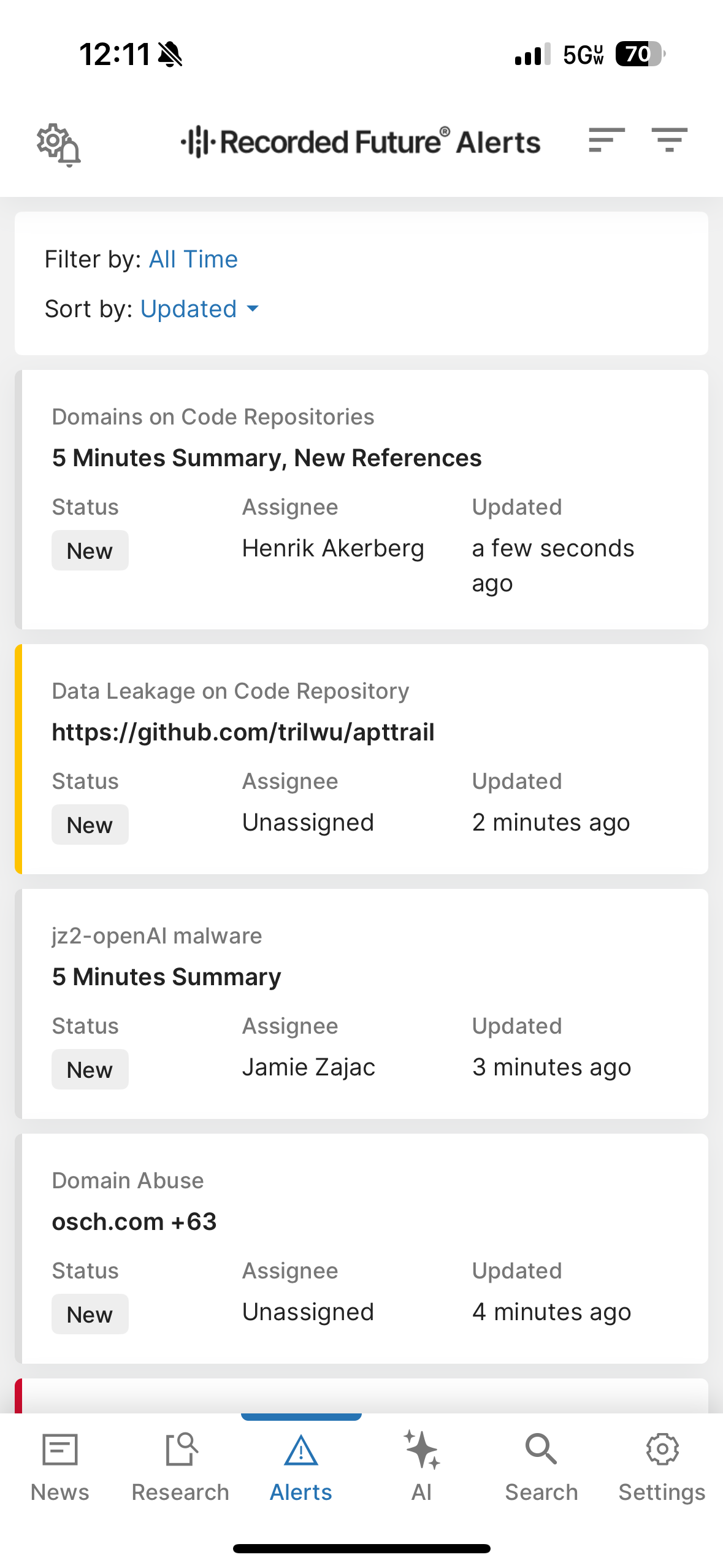Screen dimensions: 723x1568
Task: Open the Settings tab
Action: click(662, 1466)
